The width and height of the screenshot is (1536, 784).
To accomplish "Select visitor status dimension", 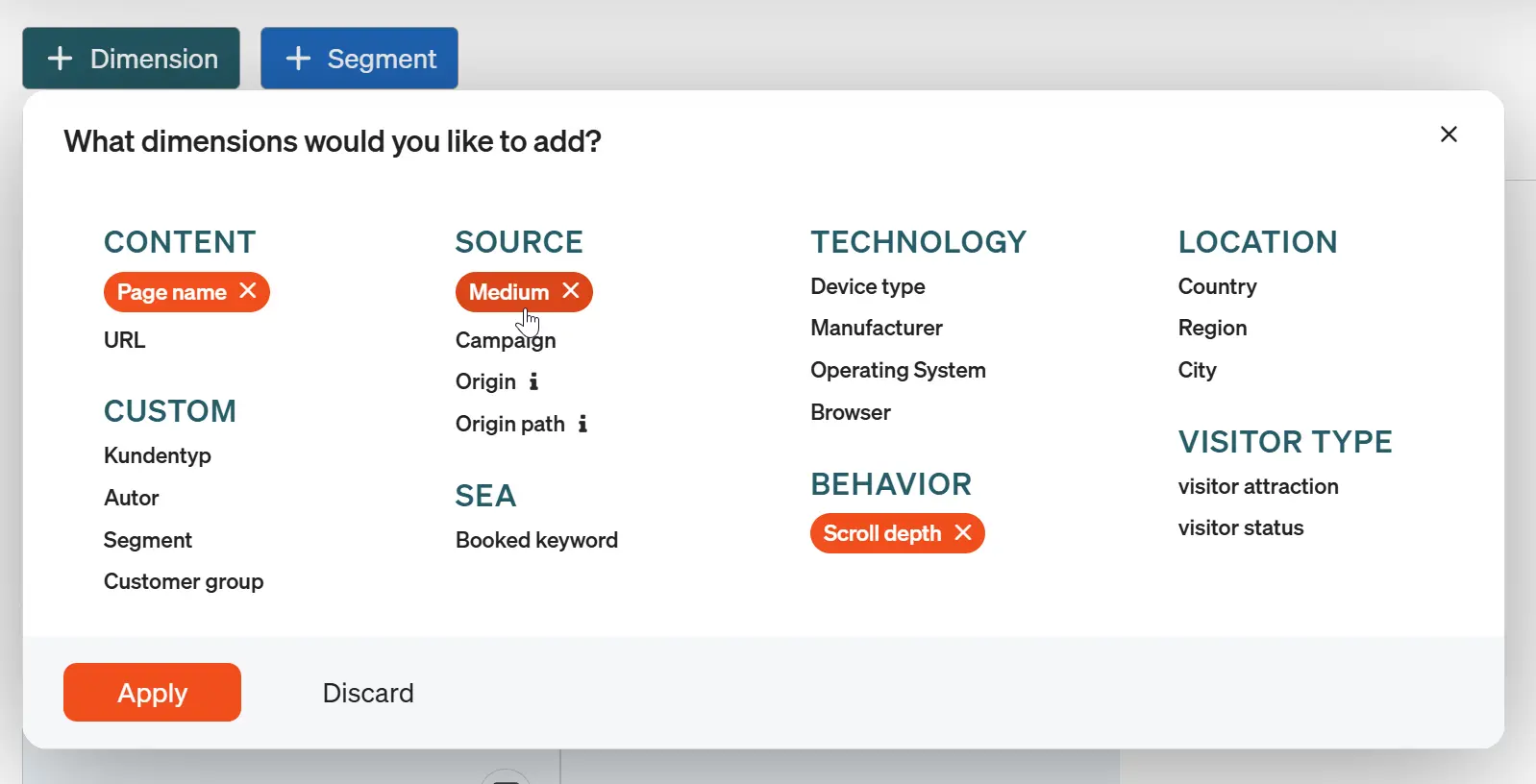I will 1240,527.
